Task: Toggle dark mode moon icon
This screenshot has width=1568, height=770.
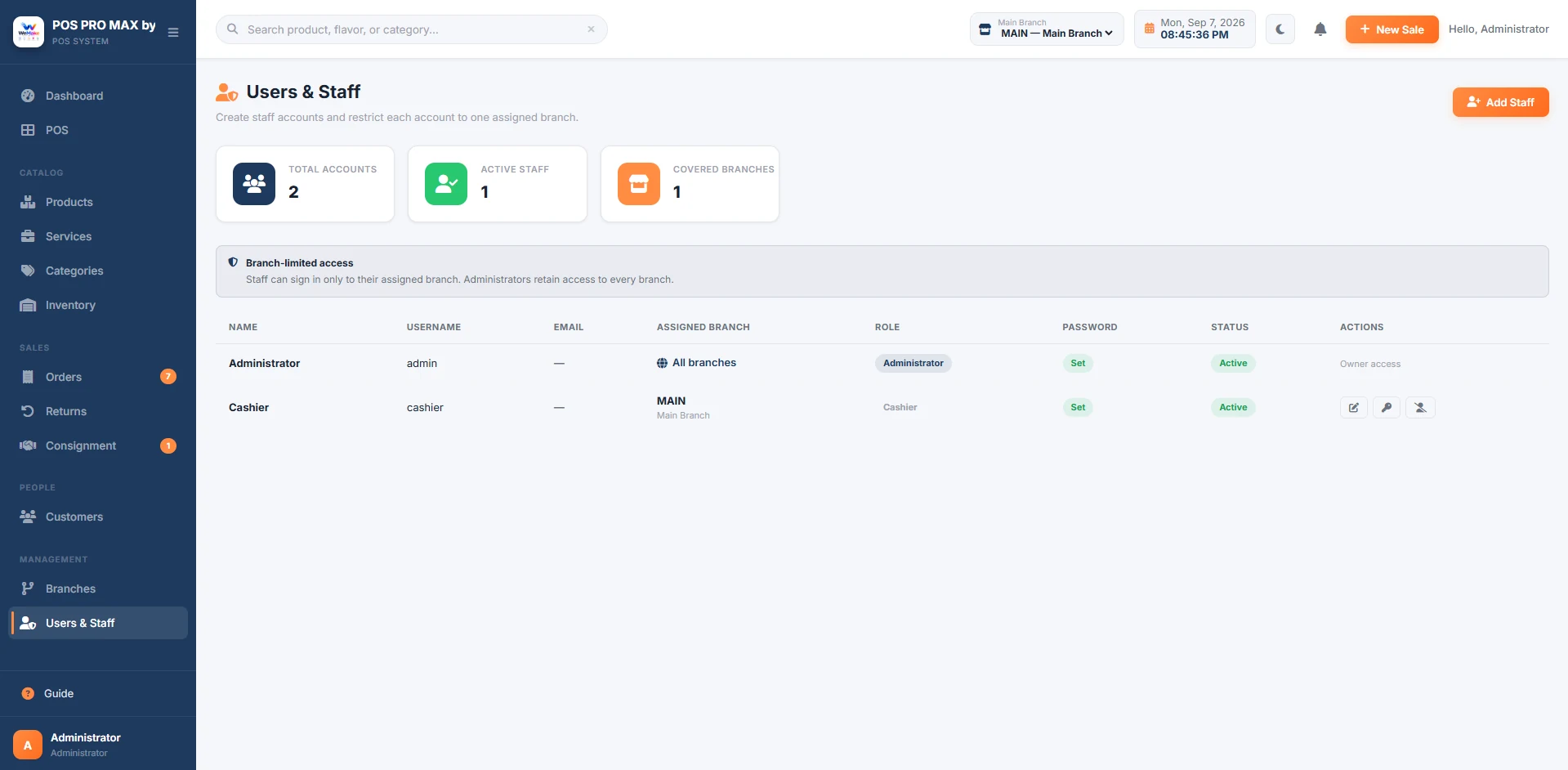Action: point(1280,29)
